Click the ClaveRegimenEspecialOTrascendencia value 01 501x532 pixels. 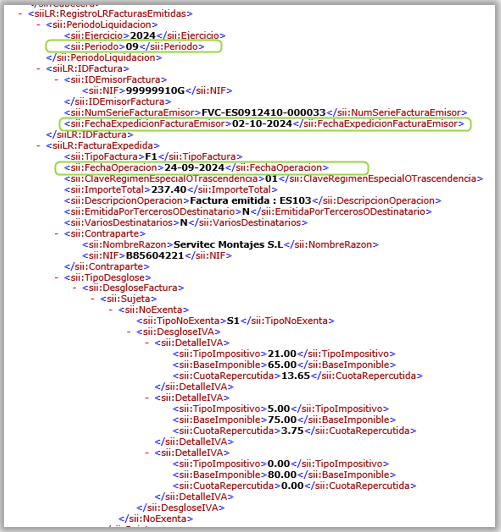[271, 178]
